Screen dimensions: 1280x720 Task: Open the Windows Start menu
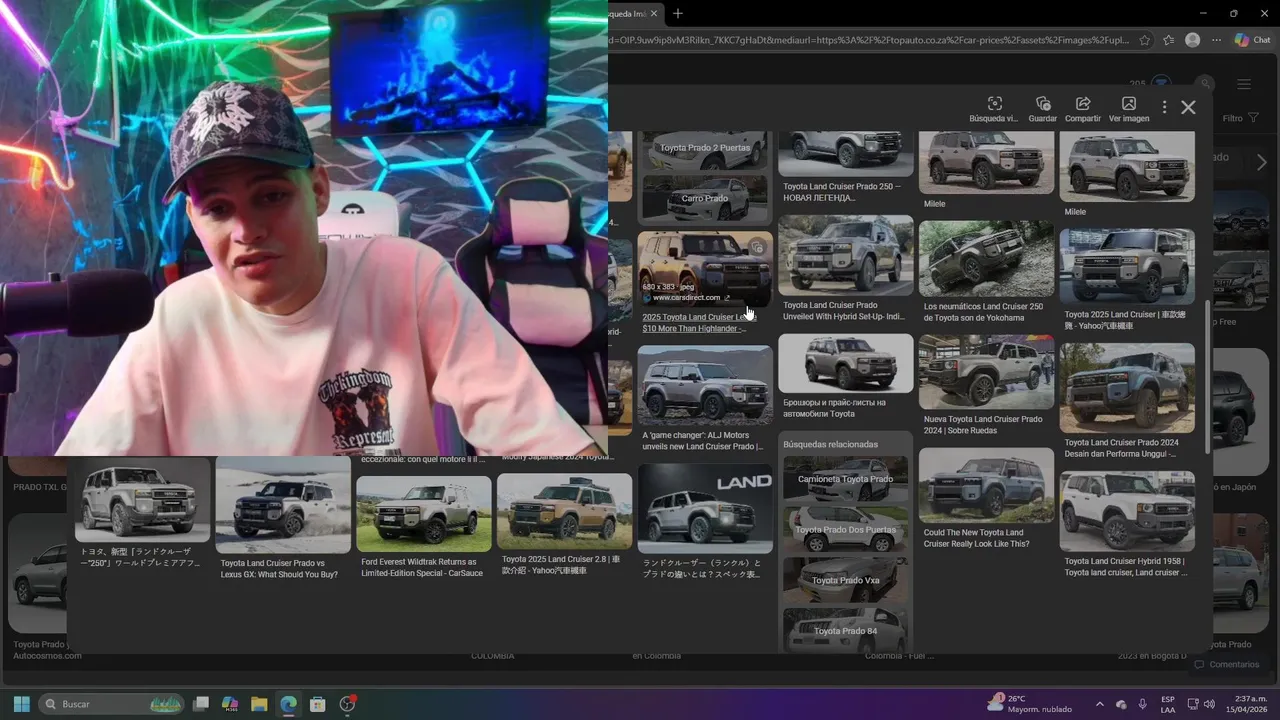(21, 704)
